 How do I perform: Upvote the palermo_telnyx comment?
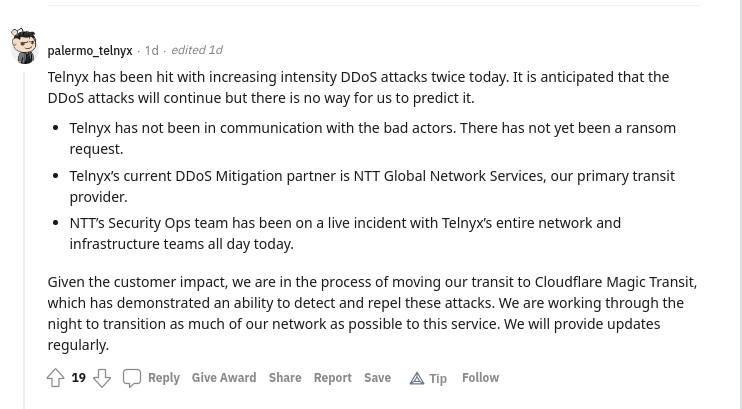[56, 378]
